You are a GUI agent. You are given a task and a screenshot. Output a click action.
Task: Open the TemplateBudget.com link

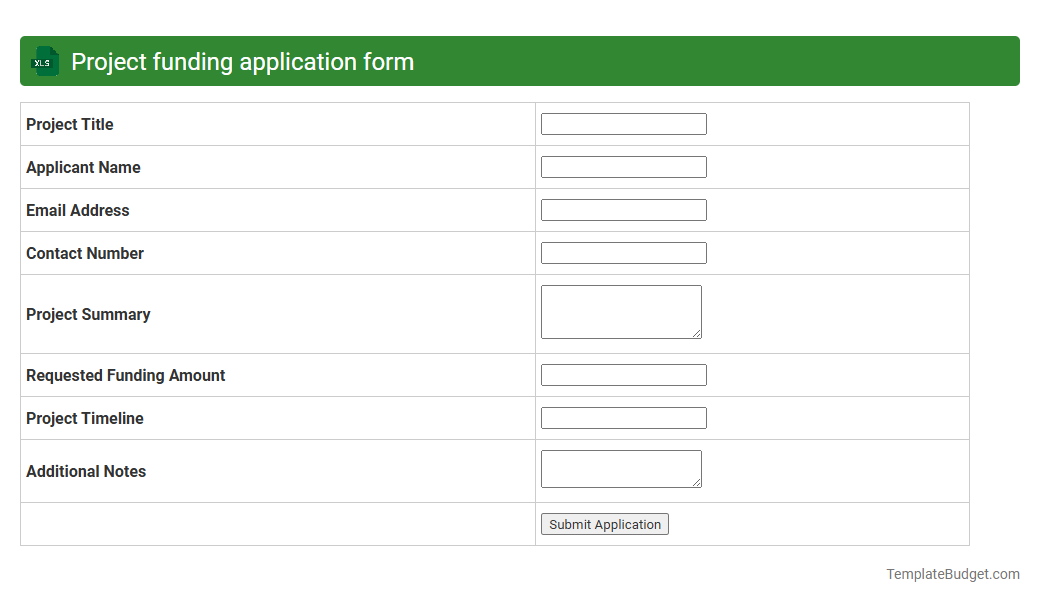point(952,573)
